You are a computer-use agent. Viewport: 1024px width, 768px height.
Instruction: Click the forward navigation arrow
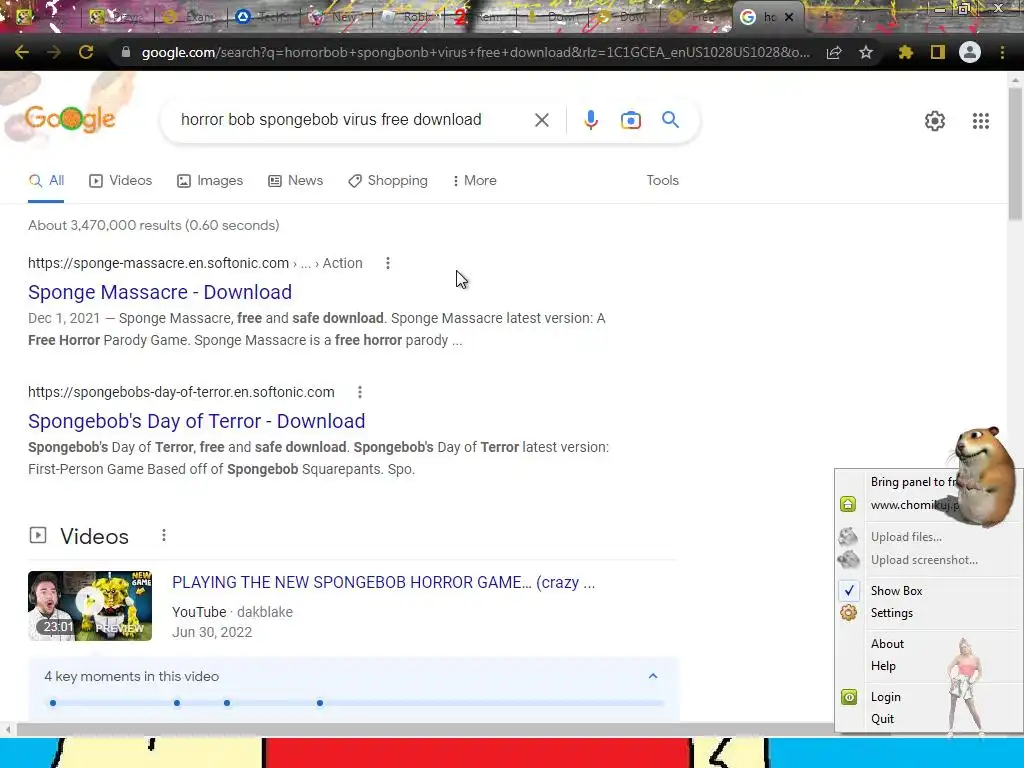pyautogui.click(x=54, y=52)
